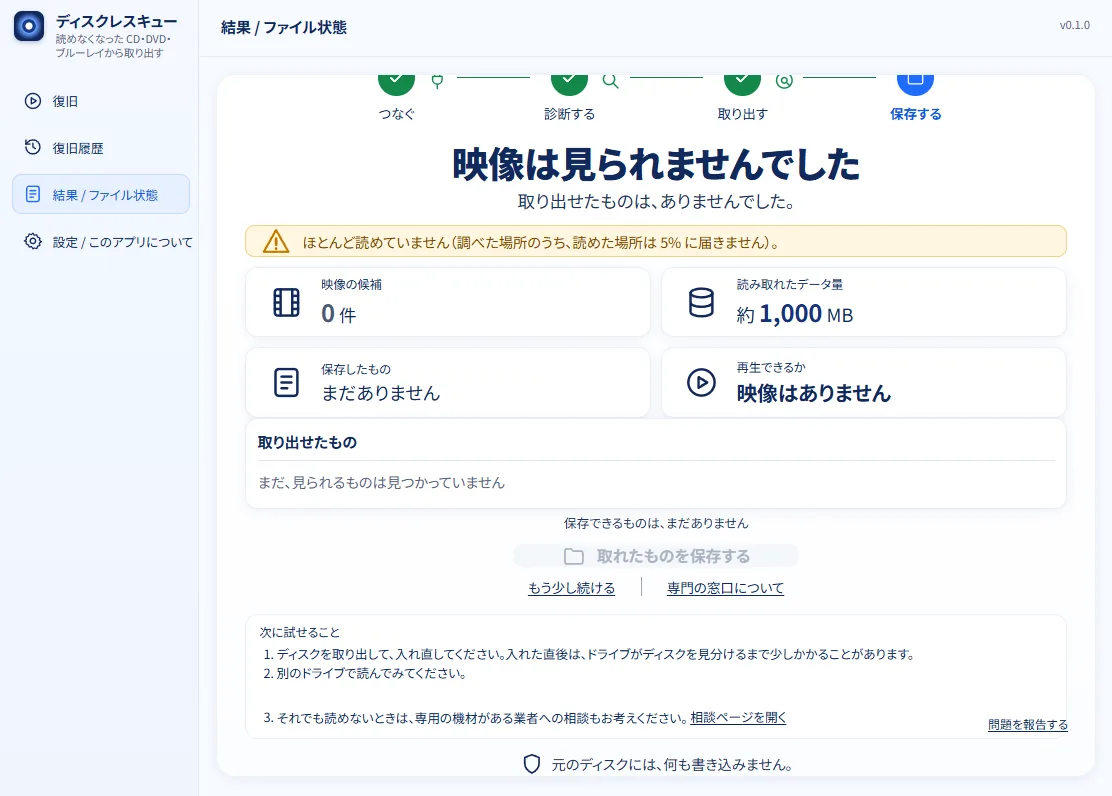Click the 0 件 value

point(338,314)
